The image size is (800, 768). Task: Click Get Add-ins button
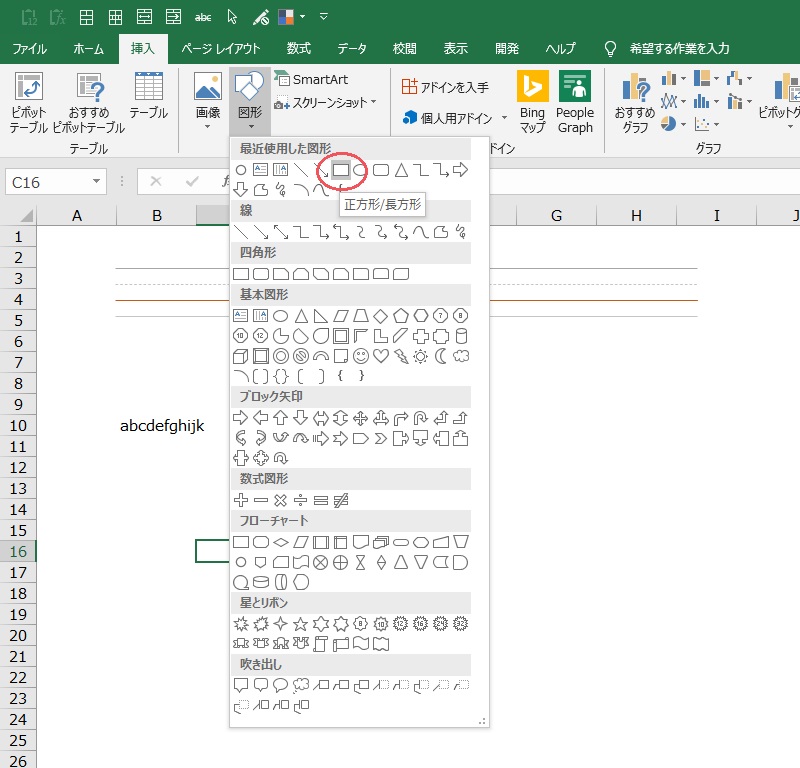pyautogui.click(x=445, y=87)
